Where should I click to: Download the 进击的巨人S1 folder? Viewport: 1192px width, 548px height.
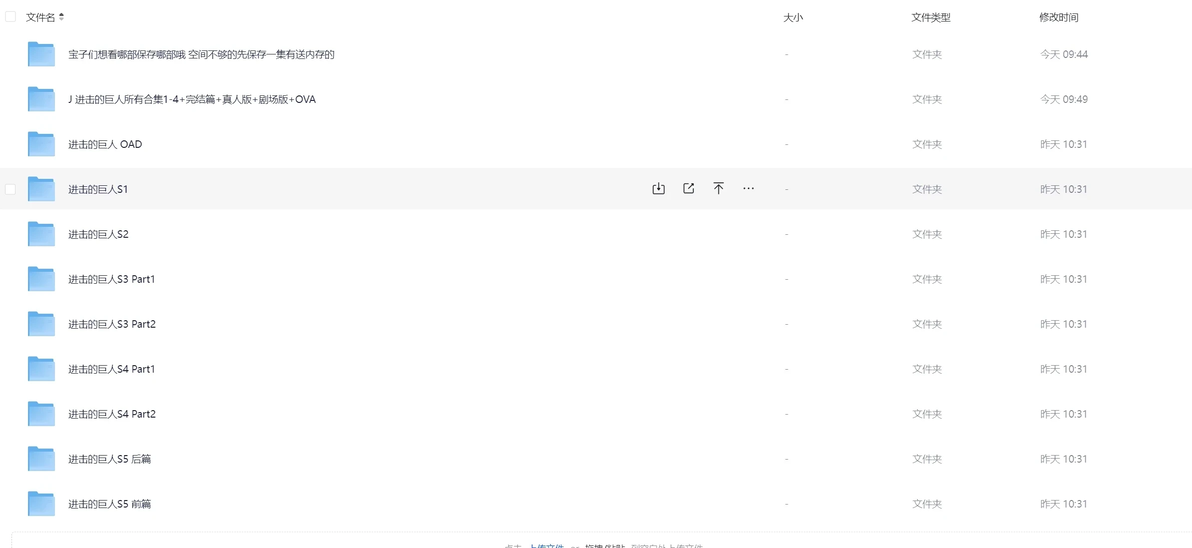(658, 188)
